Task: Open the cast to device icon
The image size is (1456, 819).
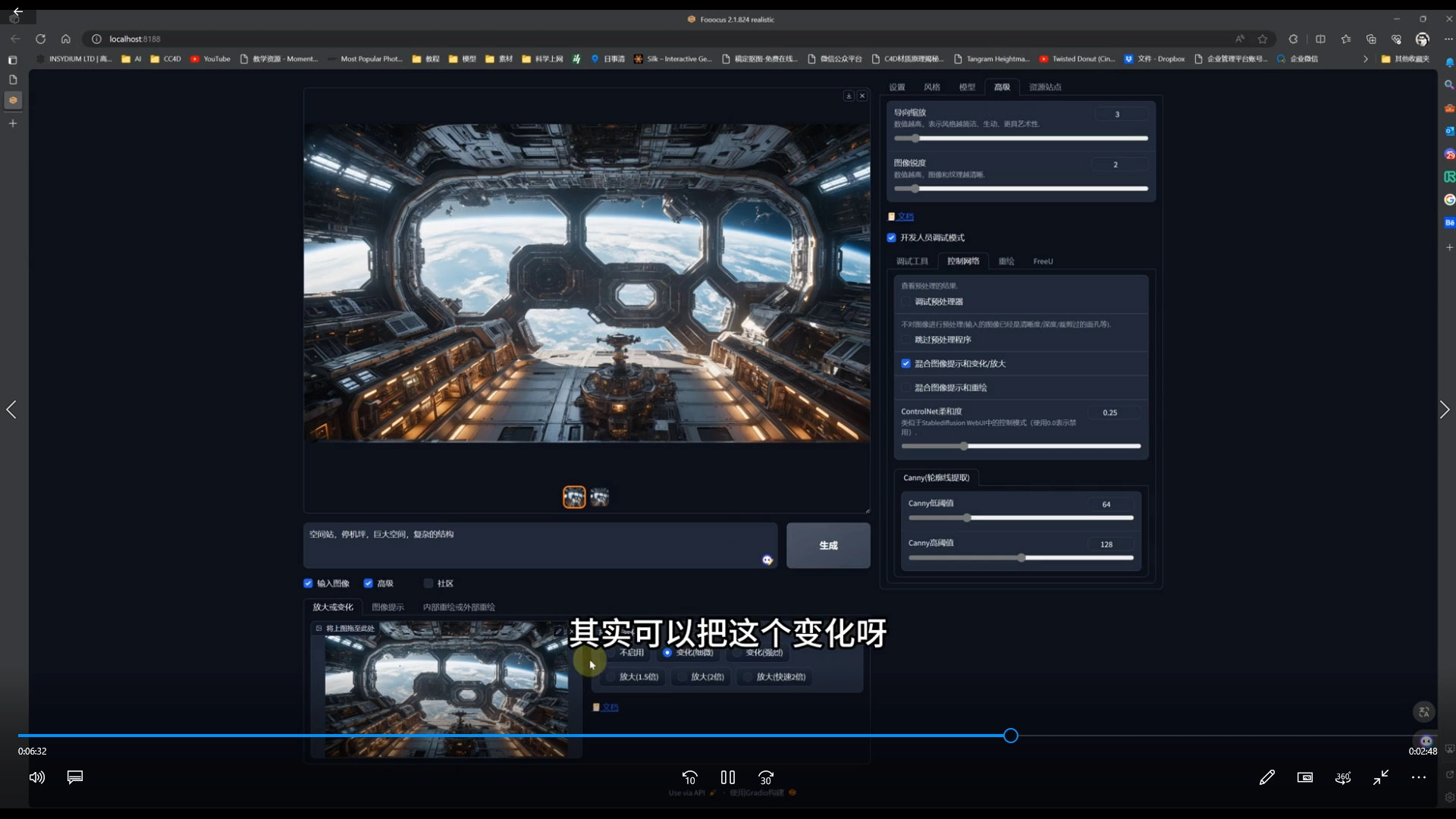Action: (x=1305, y=777)
